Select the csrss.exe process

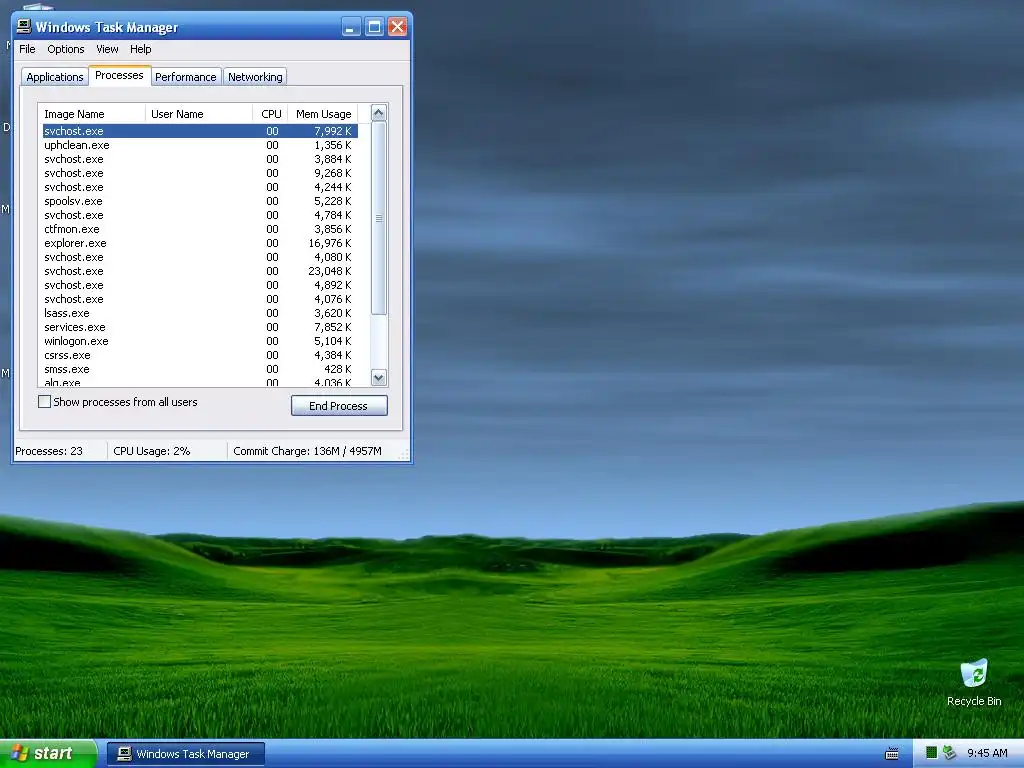[x=200, y=355]
